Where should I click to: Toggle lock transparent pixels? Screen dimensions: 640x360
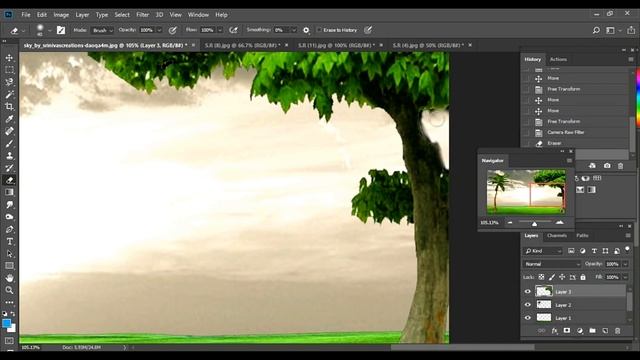[x=541, y=277]
